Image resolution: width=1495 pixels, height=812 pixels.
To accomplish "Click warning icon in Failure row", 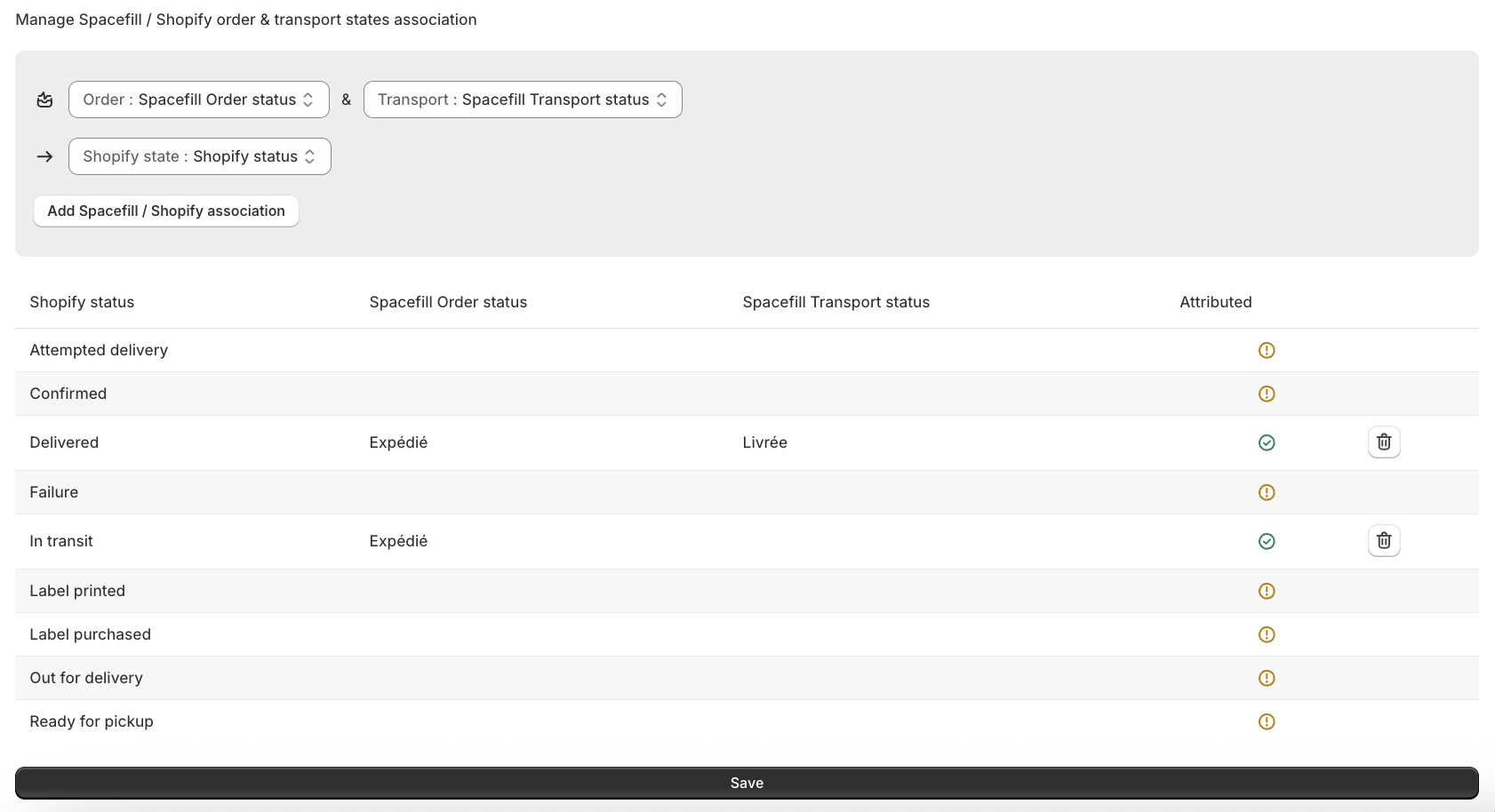I will click(x=1267, y=492).
